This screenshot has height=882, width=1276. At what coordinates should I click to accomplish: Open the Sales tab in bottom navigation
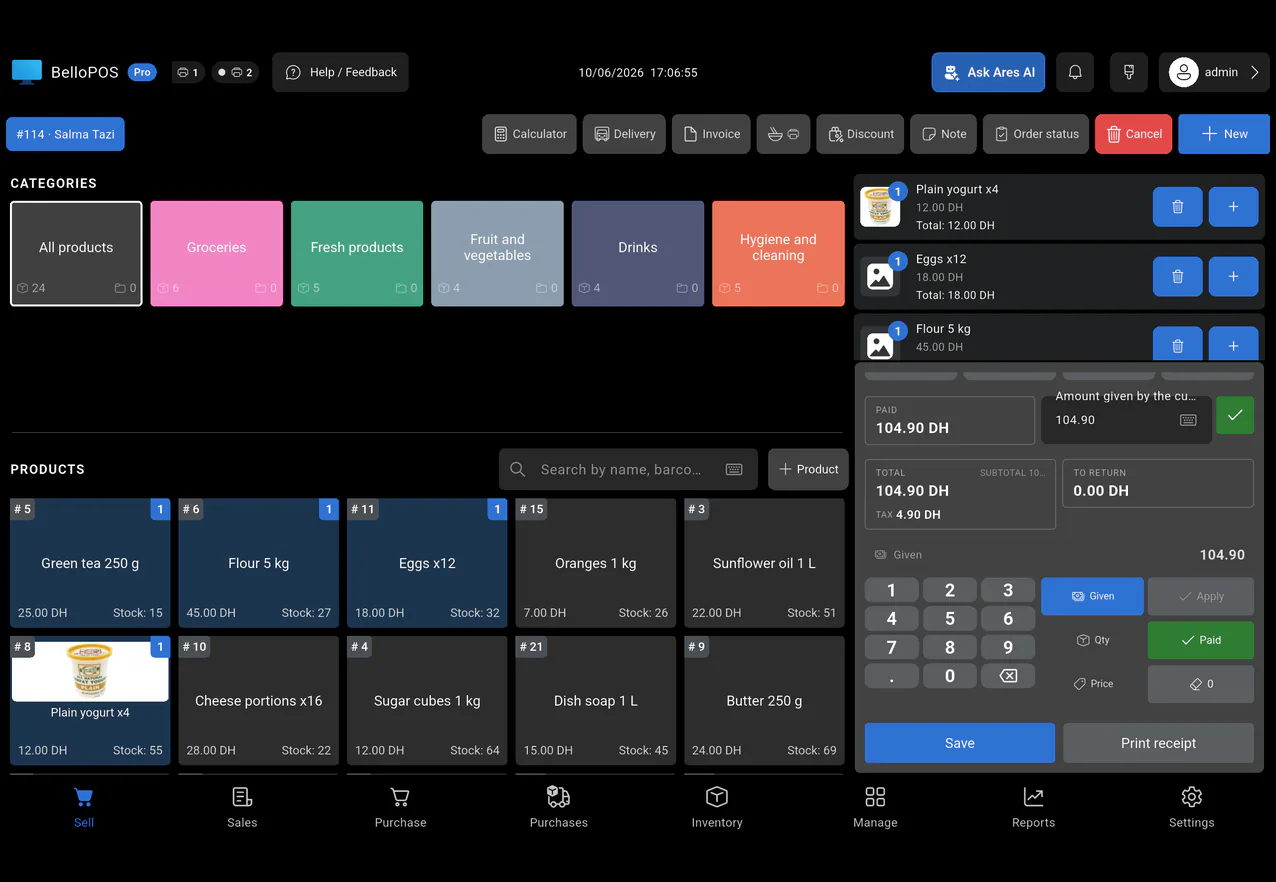tap(242, 807)
